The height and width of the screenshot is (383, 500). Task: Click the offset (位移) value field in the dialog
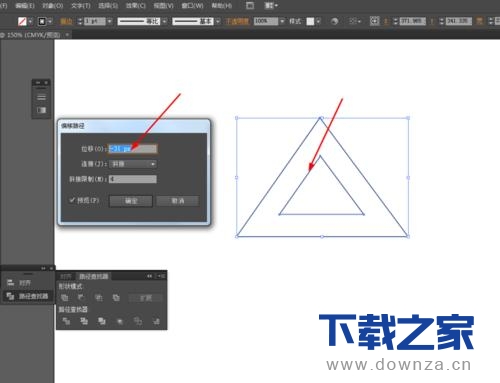(x=133, y=148)
